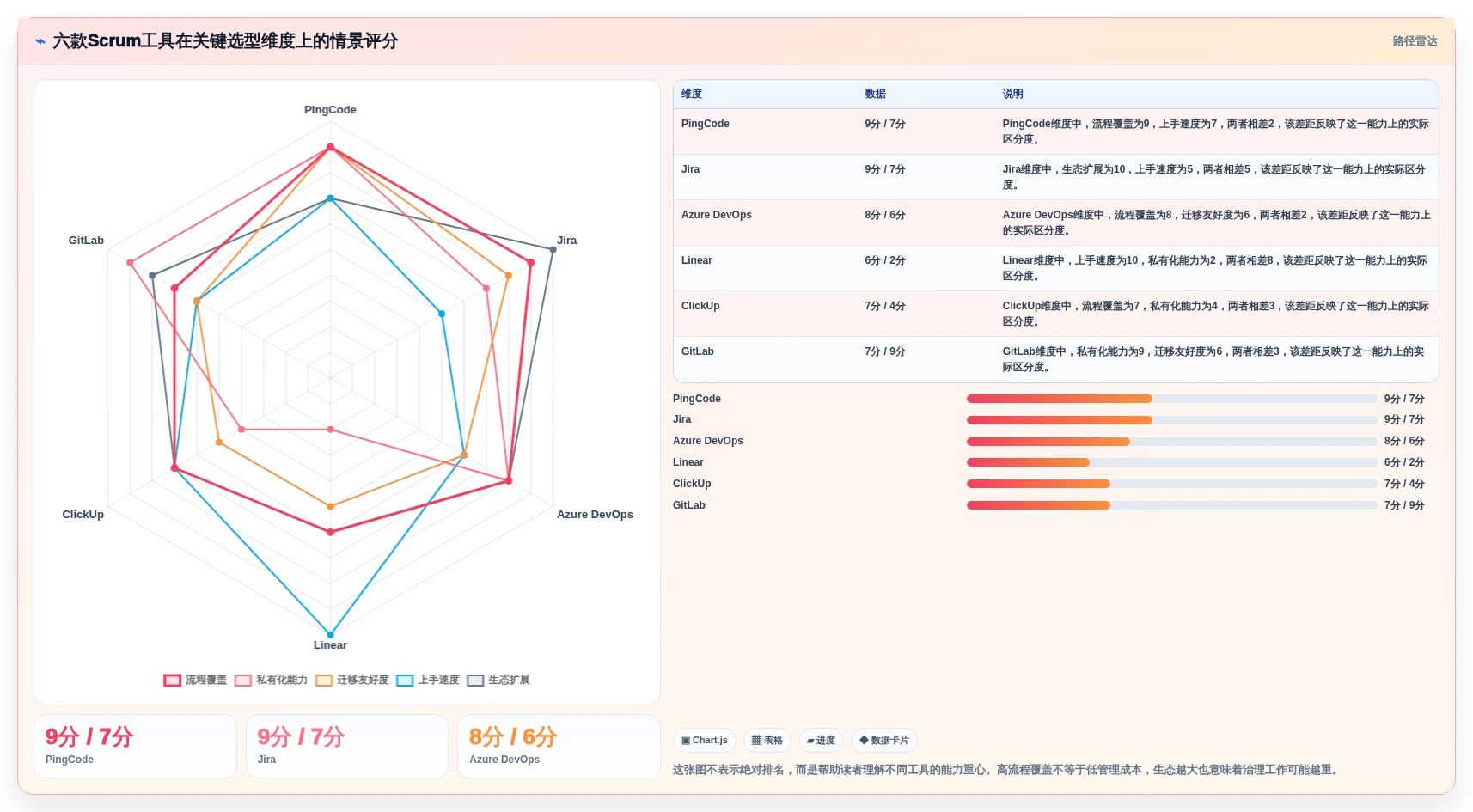Viewport: 1473px width, 812px height.
Task: Click the 表格 tag chip
Action: pos(767,740)
